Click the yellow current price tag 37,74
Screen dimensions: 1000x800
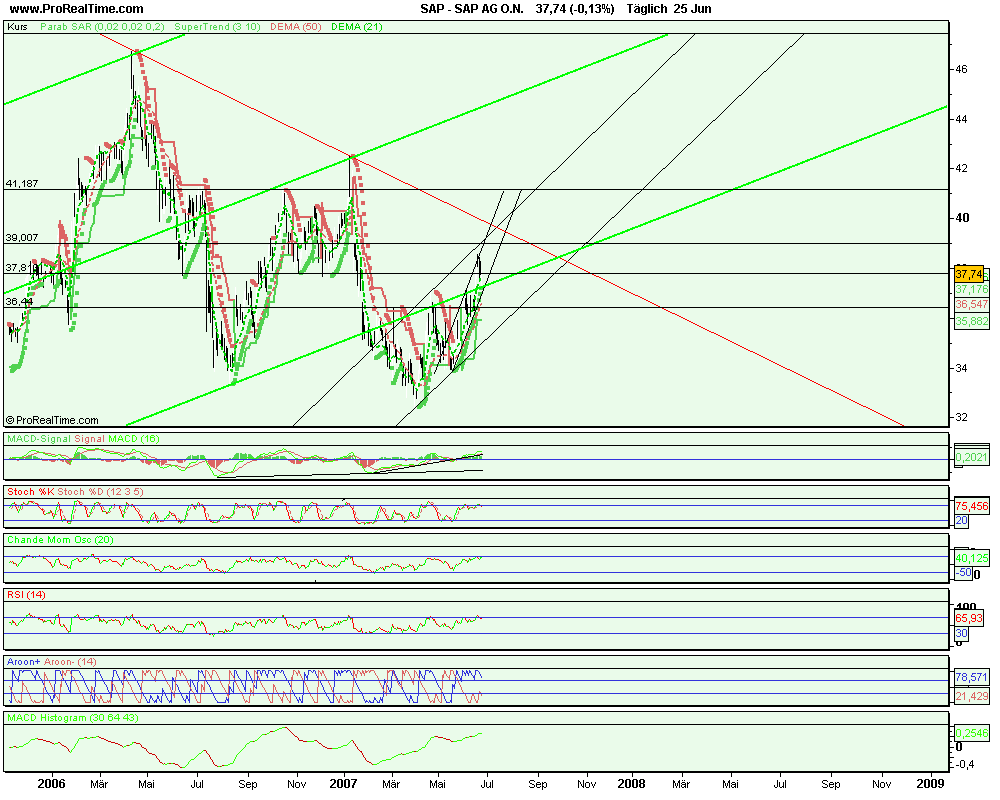point(968,273)
